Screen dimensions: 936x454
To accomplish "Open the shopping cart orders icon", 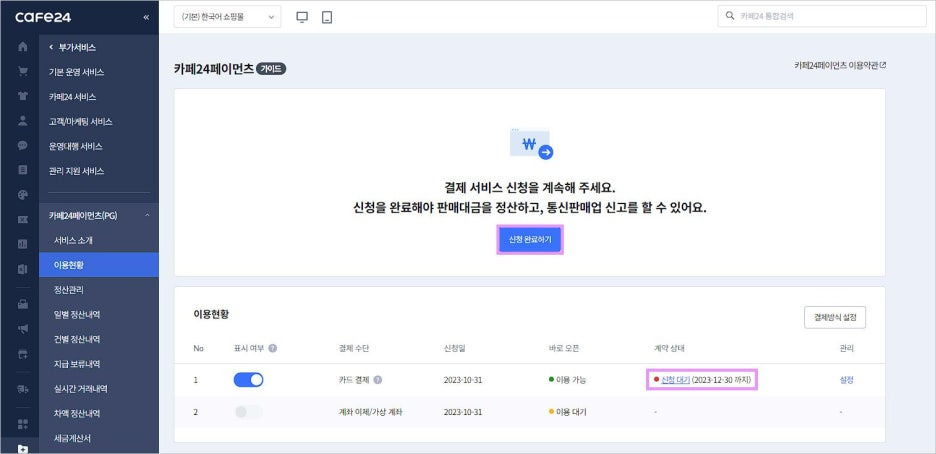I will click(x=23, y=72).
